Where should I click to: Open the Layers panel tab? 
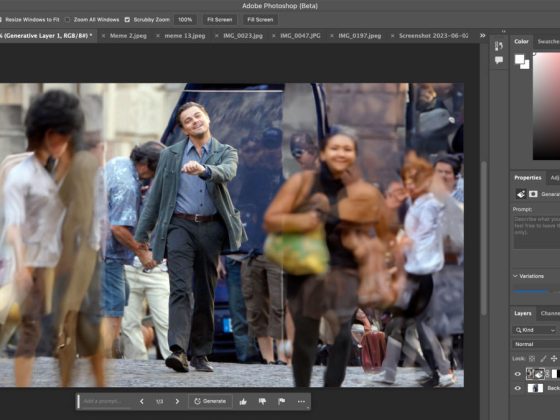click(x=522, y=313)
